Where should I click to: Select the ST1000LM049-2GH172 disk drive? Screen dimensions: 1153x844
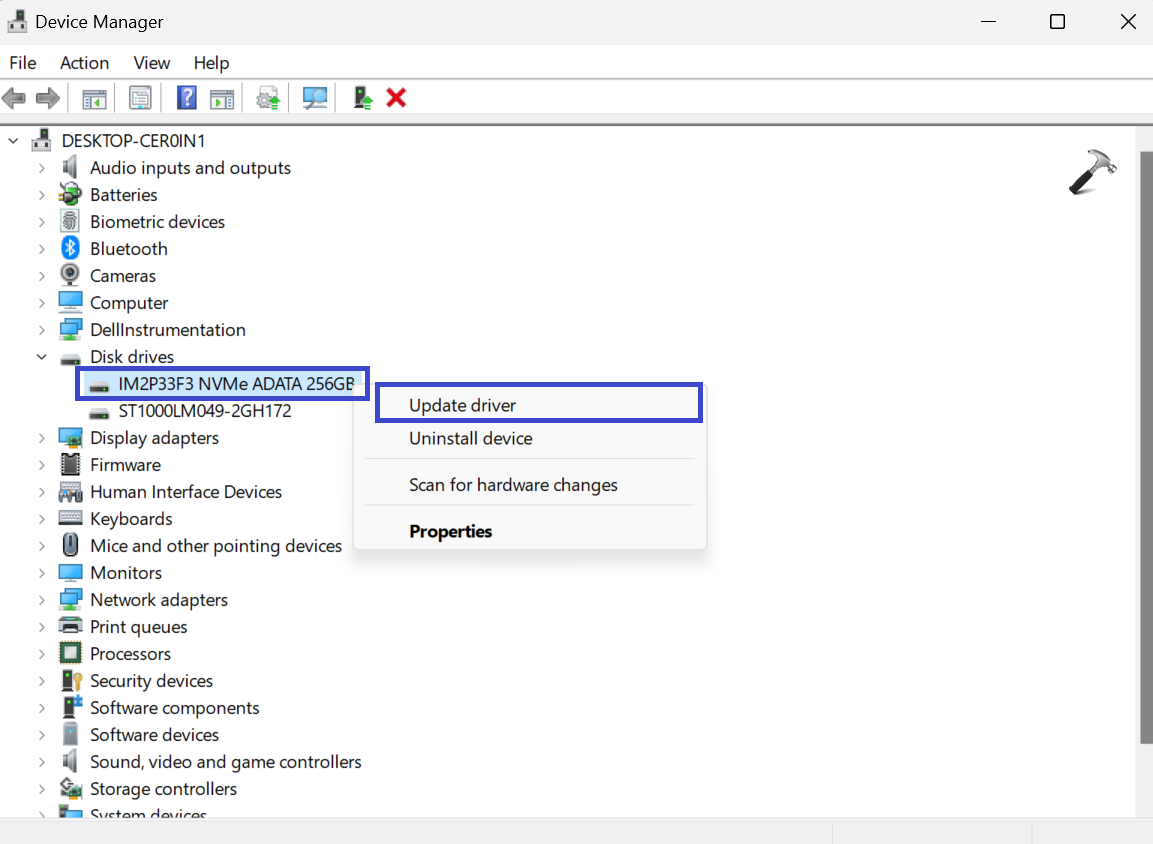pyautogui.click(x=204, y=411)
